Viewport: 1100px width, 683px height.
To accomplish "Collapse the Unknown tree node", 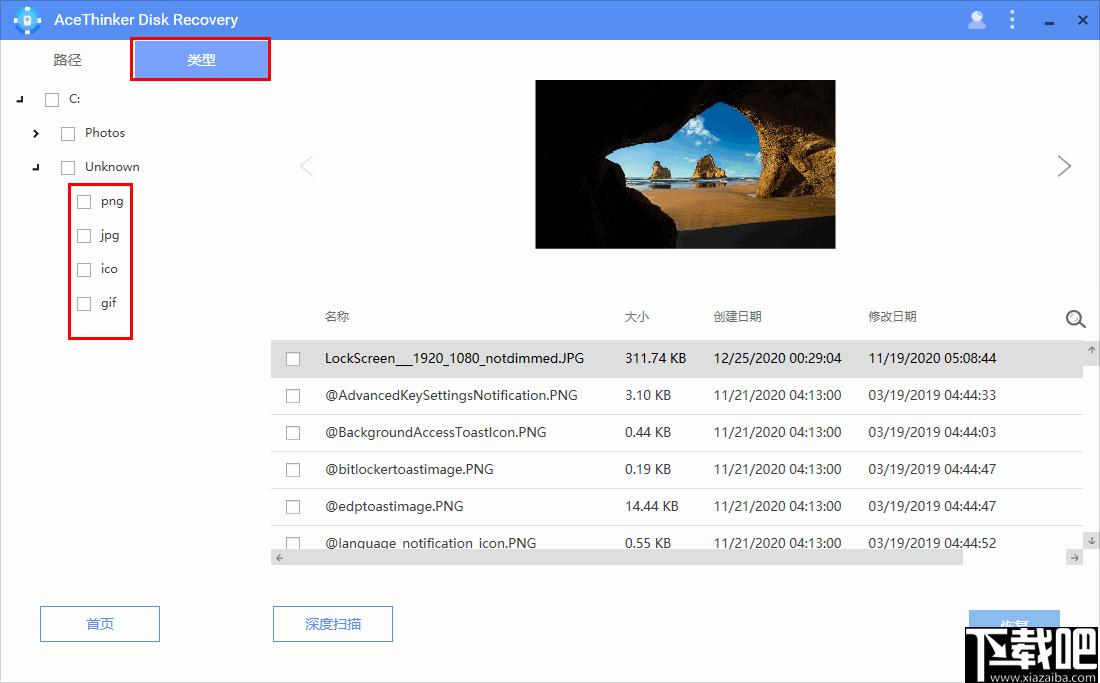I will (x=36, y=168).
